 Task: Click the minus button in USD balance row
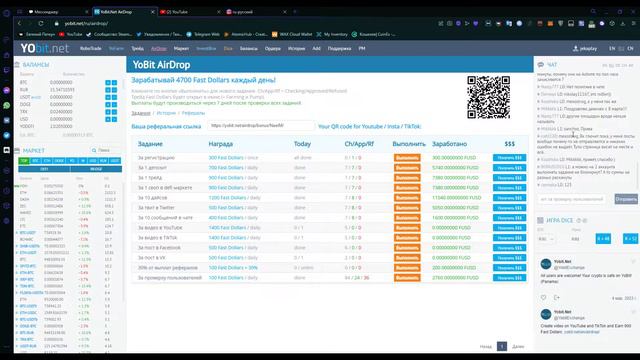pyautogui.click(x=114, y=119)
